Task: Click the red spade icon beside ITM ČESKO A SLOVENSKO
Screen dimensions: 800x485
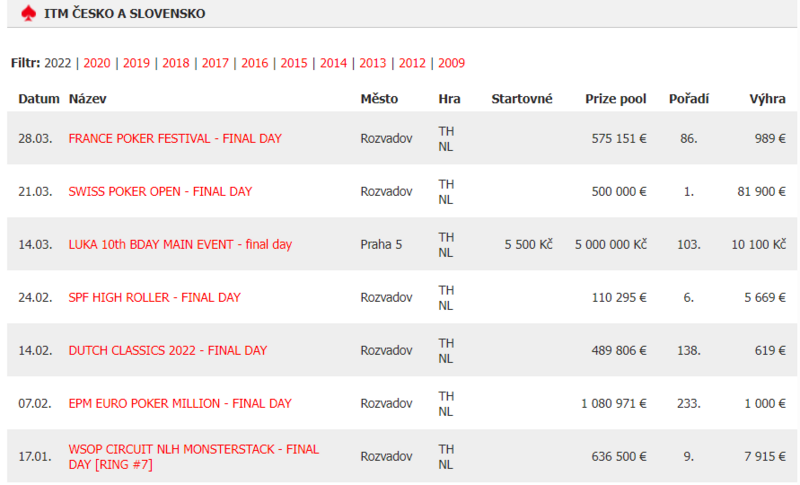Action: tap(29, 13)
